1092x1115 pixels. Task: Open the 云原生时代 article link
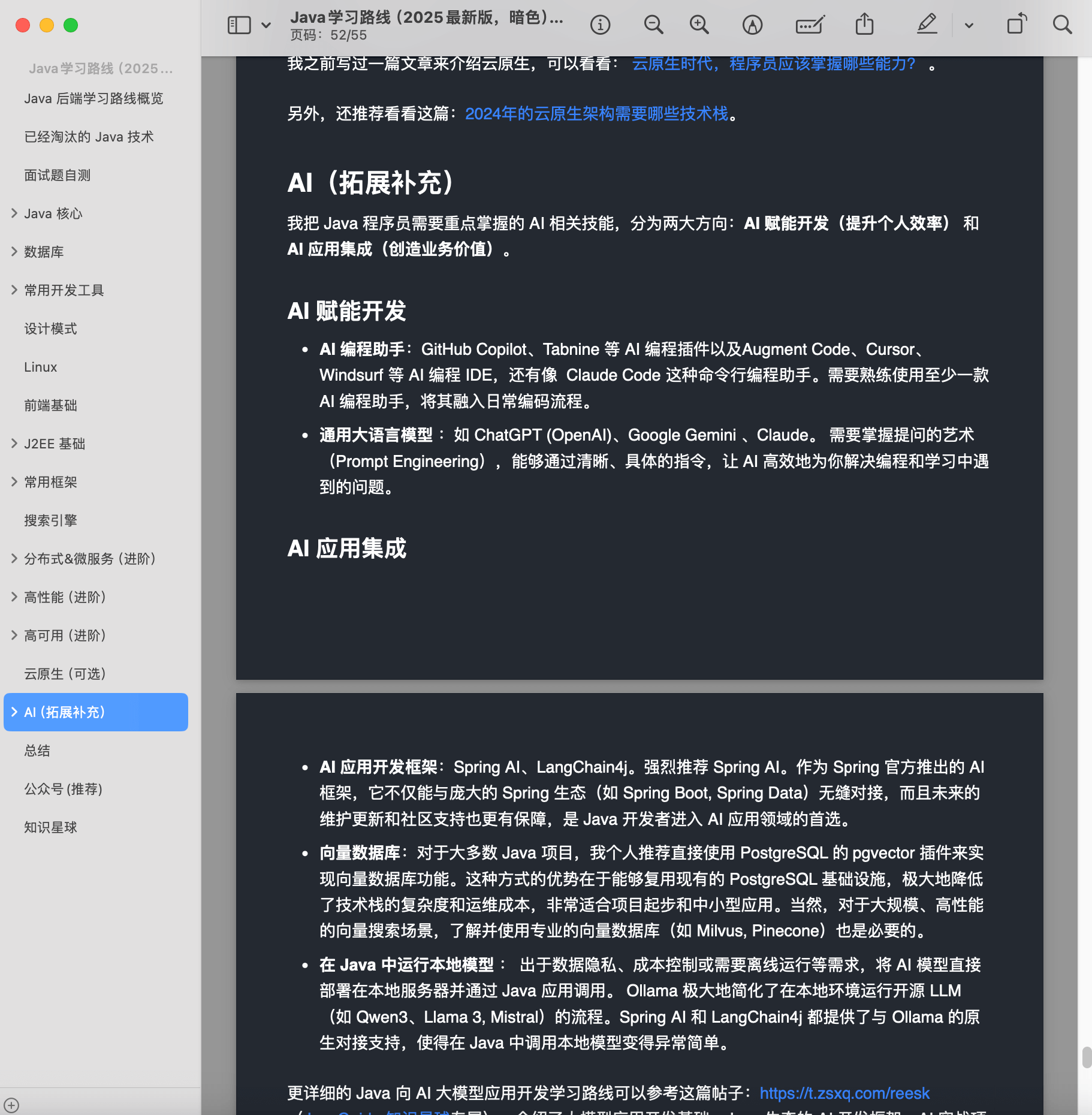pyautogui.click(x=773, y=64)
